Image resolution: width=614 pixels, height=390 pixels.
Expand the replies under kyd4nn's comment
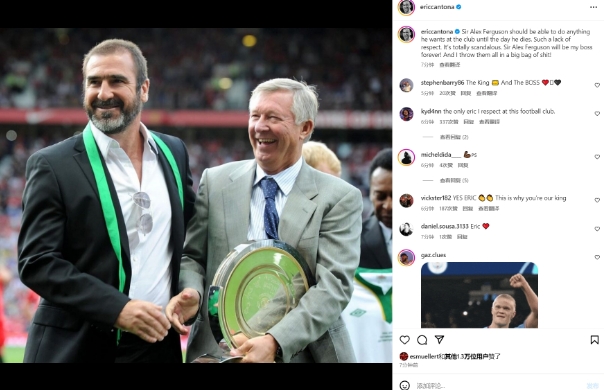click(454, 137)
